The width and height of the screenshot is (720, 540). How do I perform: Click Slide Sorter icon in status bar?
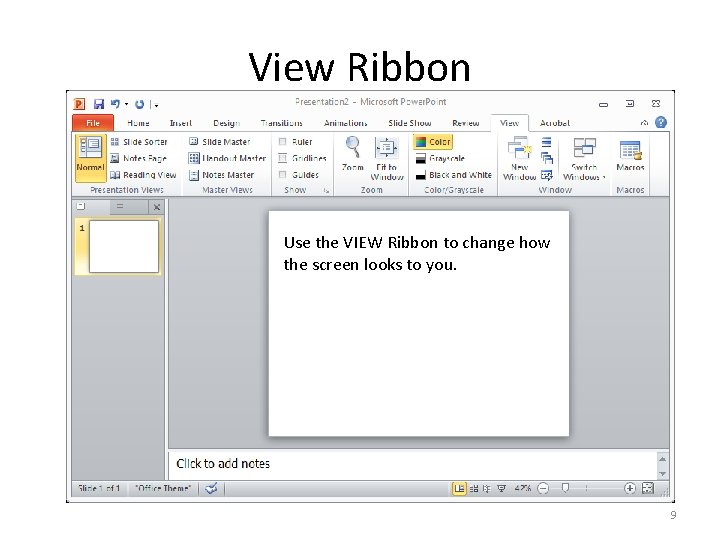[x=474, y=489]
